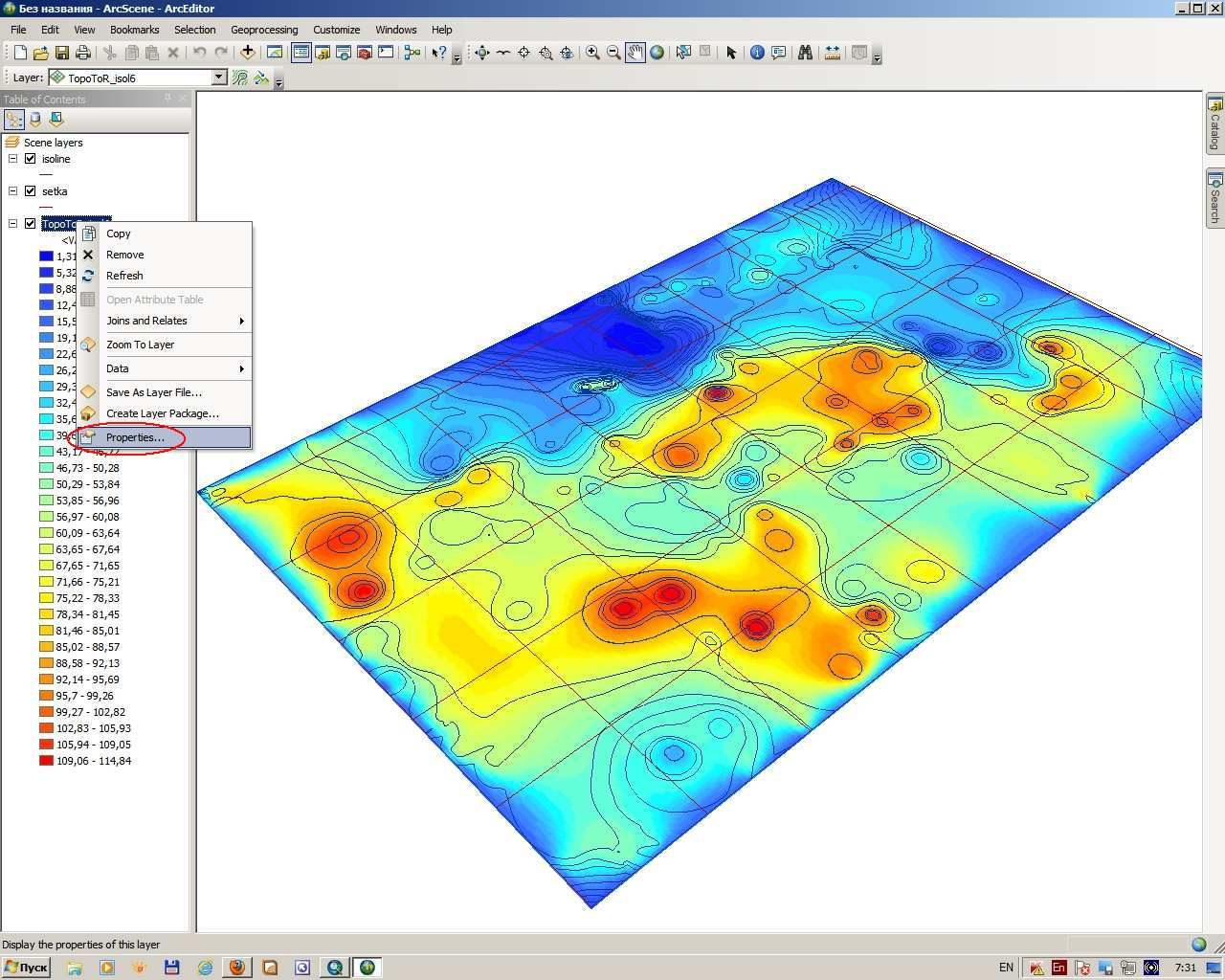The image size is (1225, 980).
Task: Activate the Zoom In tool
Action: point(592,53)
